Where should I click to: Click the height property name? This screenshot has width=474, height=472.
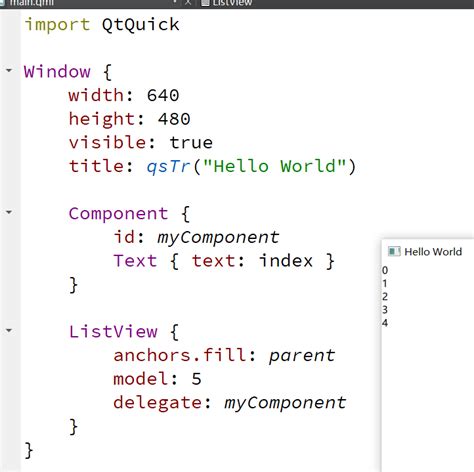click(102, 119)
